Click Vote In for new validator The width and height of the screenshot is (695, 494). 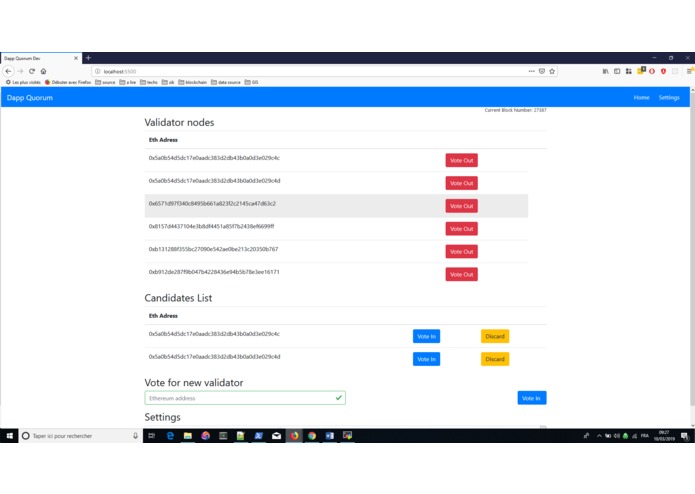pos(531,398)
